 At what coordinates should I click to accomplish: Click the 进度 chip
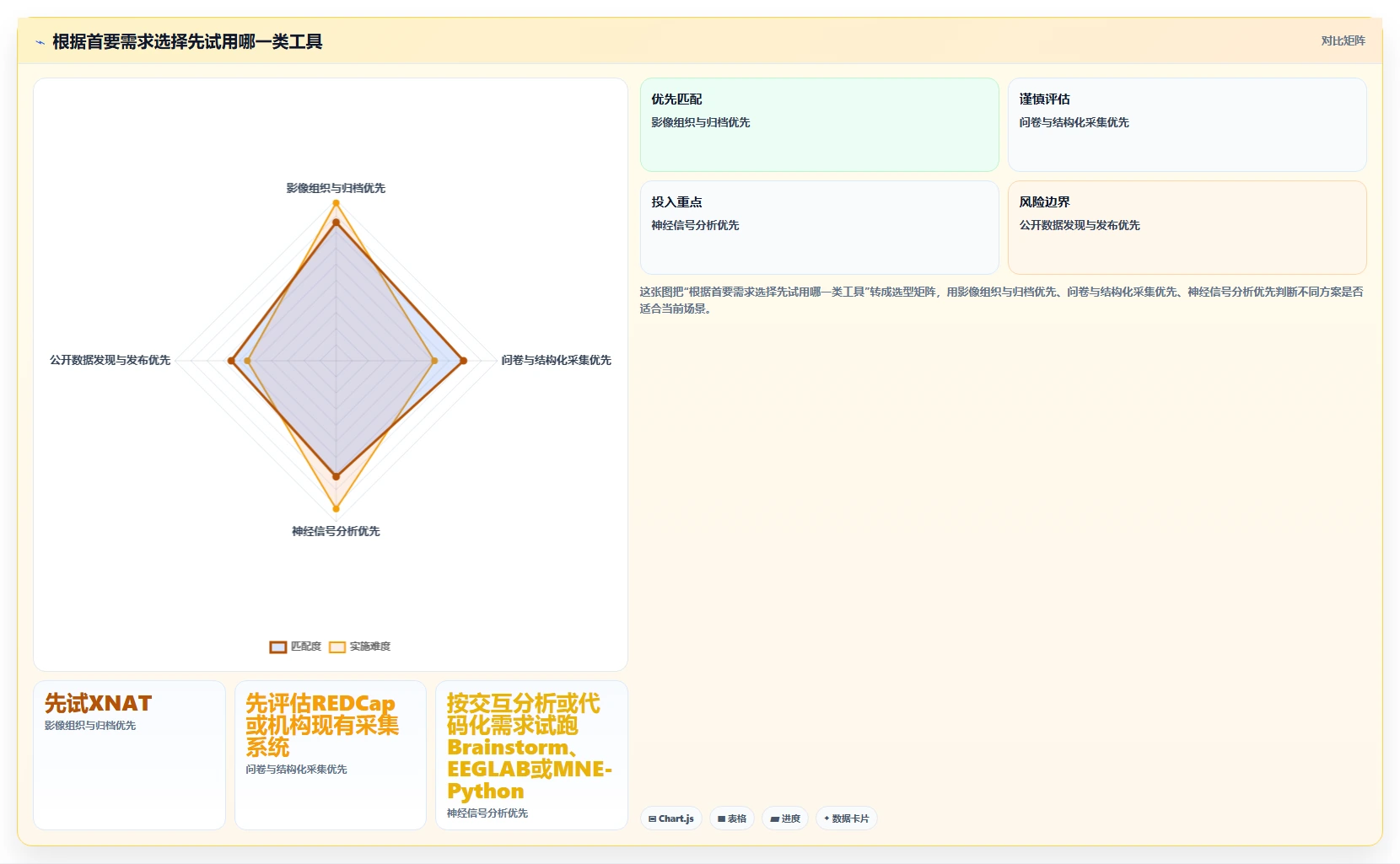pyautogui.click(x=785, y=818)
